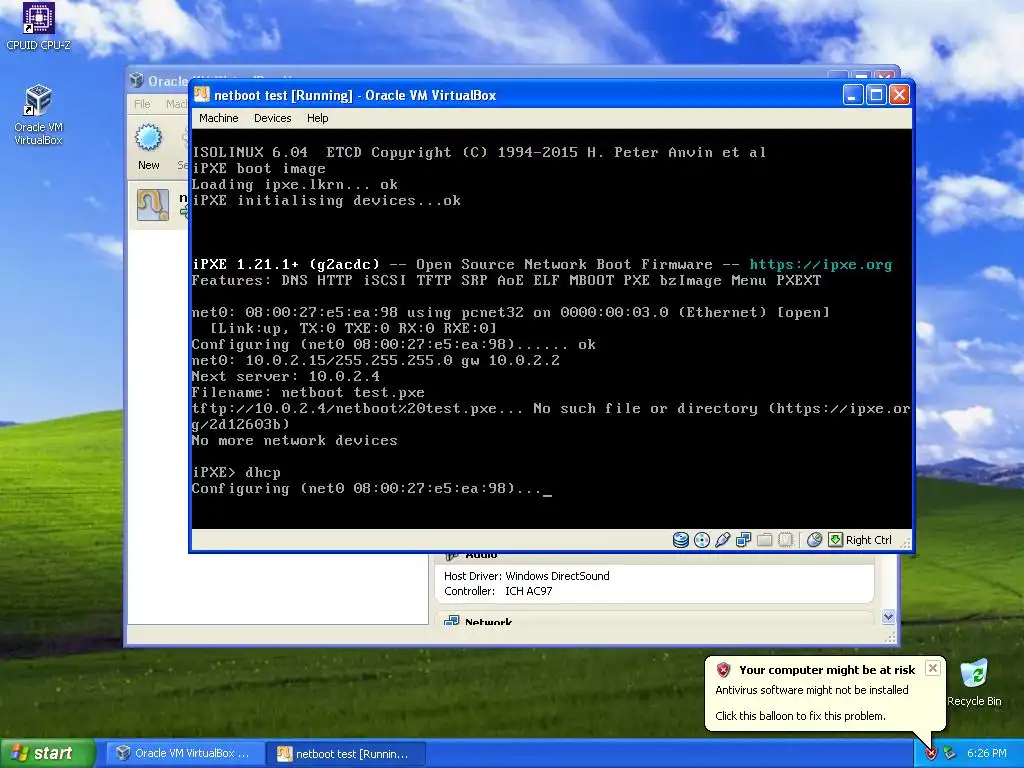Click the network adapters status icon
Screen dimensions: 1024x768
tap(743, 540)
